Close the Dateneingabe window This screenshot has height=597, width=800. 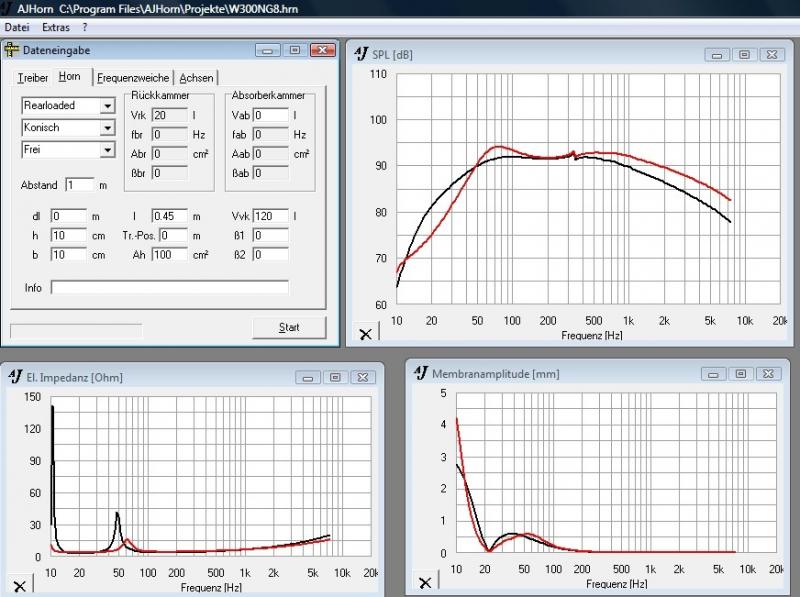[322, 50]
